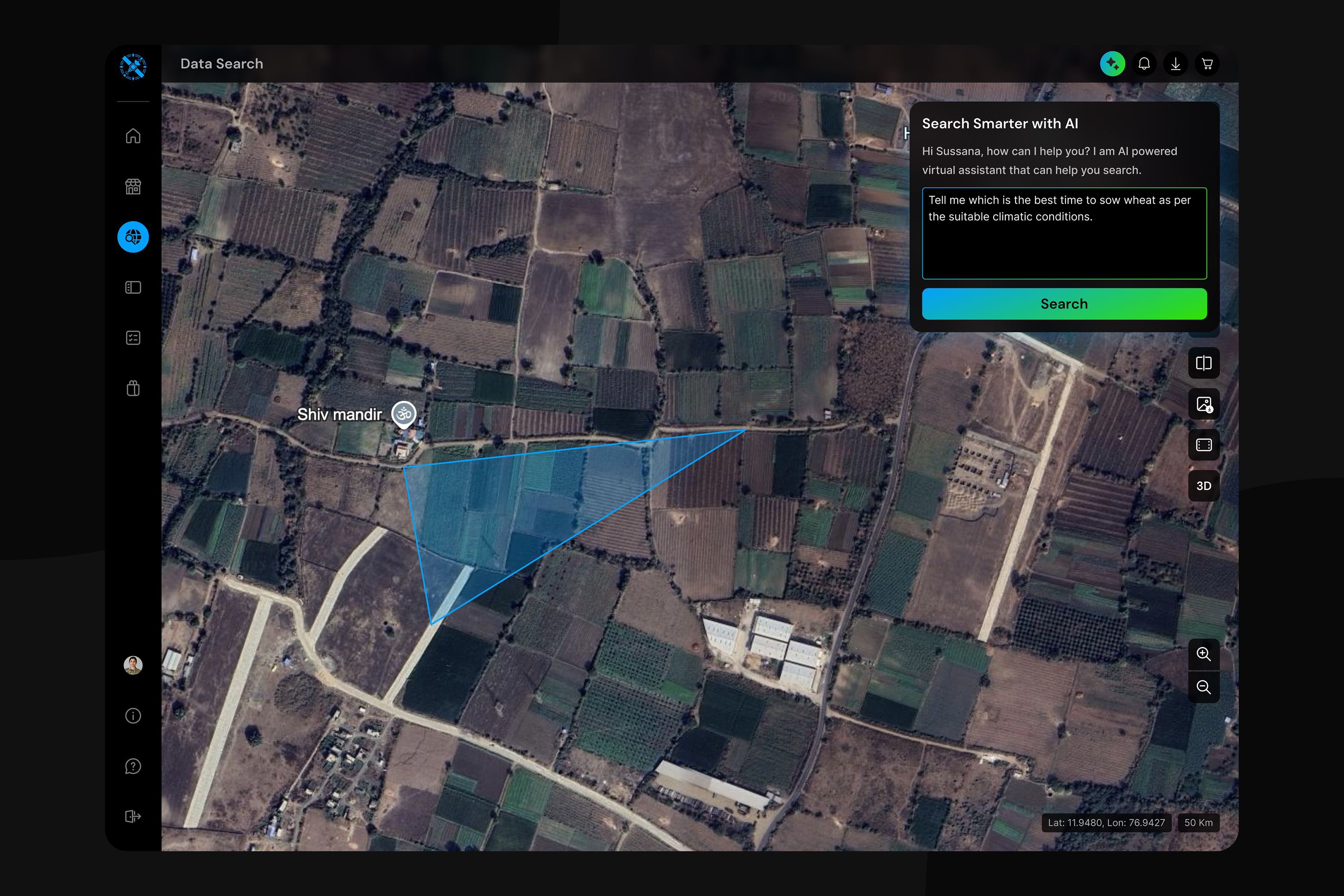1344x896 pixels.
Task: Toggle the split compare view button
Action: 1203,363
